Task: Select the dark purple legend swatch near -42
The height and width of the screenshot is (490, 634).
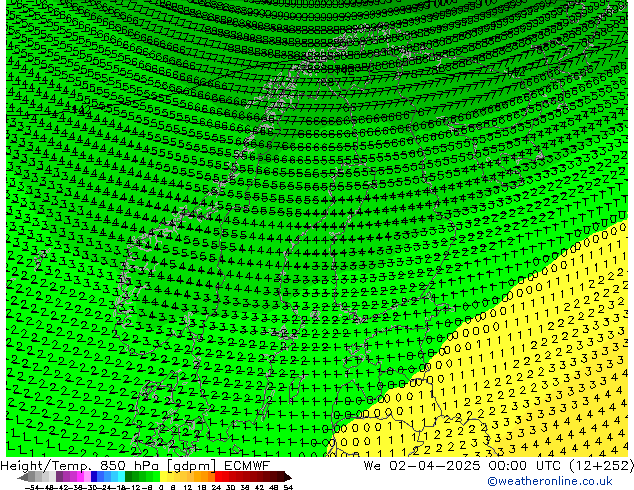Action: [x=59, y=476]
